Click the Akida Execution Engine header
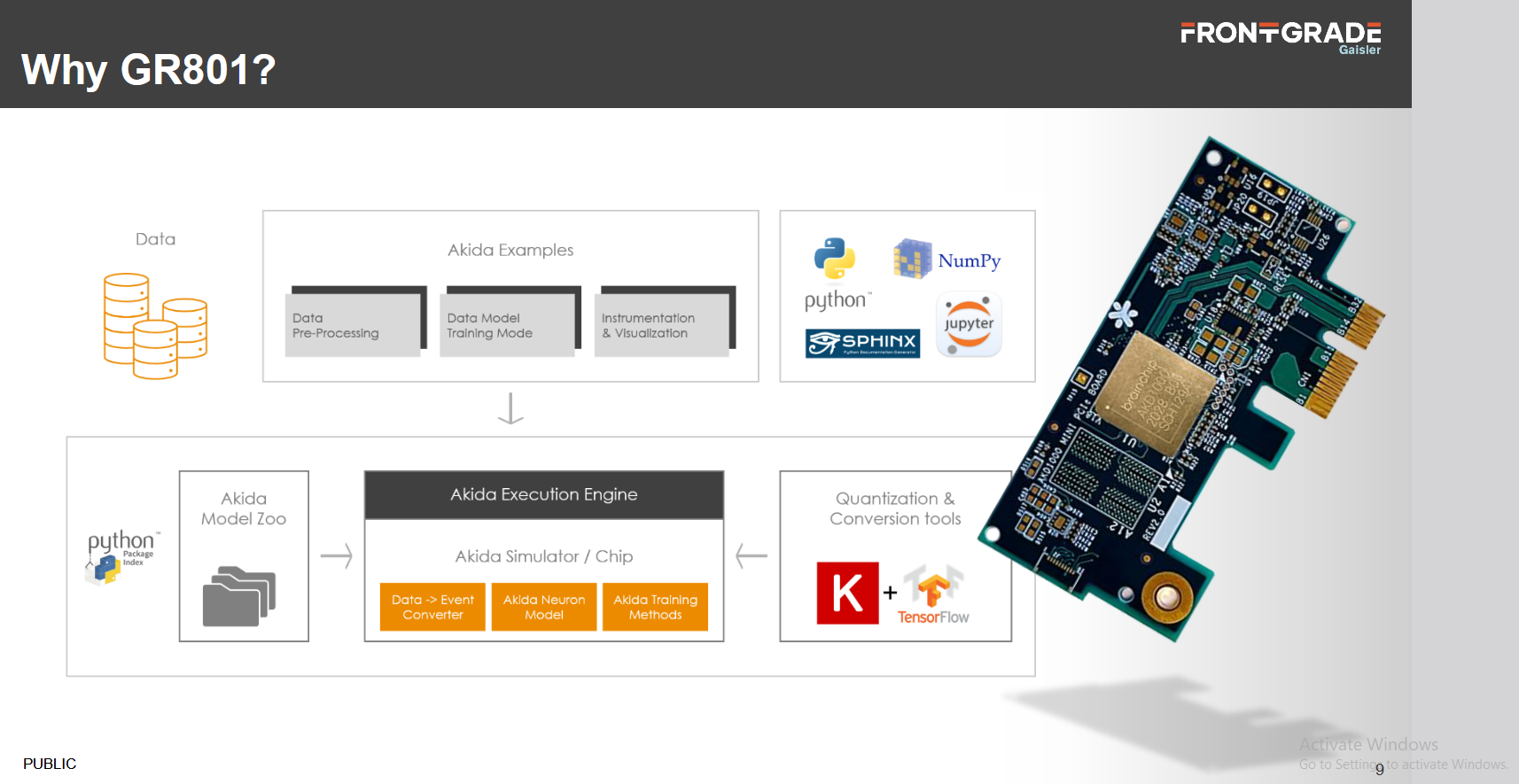This screenshot has width=1519, height=784. (x=544, y=494)
